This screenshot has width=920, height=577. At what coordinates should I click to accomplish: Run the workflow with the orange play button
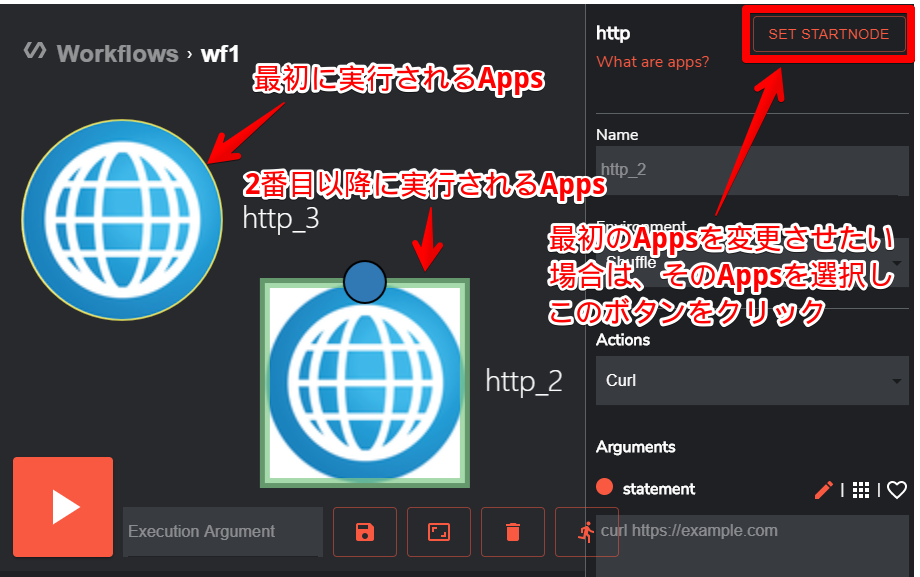(62, 507)
